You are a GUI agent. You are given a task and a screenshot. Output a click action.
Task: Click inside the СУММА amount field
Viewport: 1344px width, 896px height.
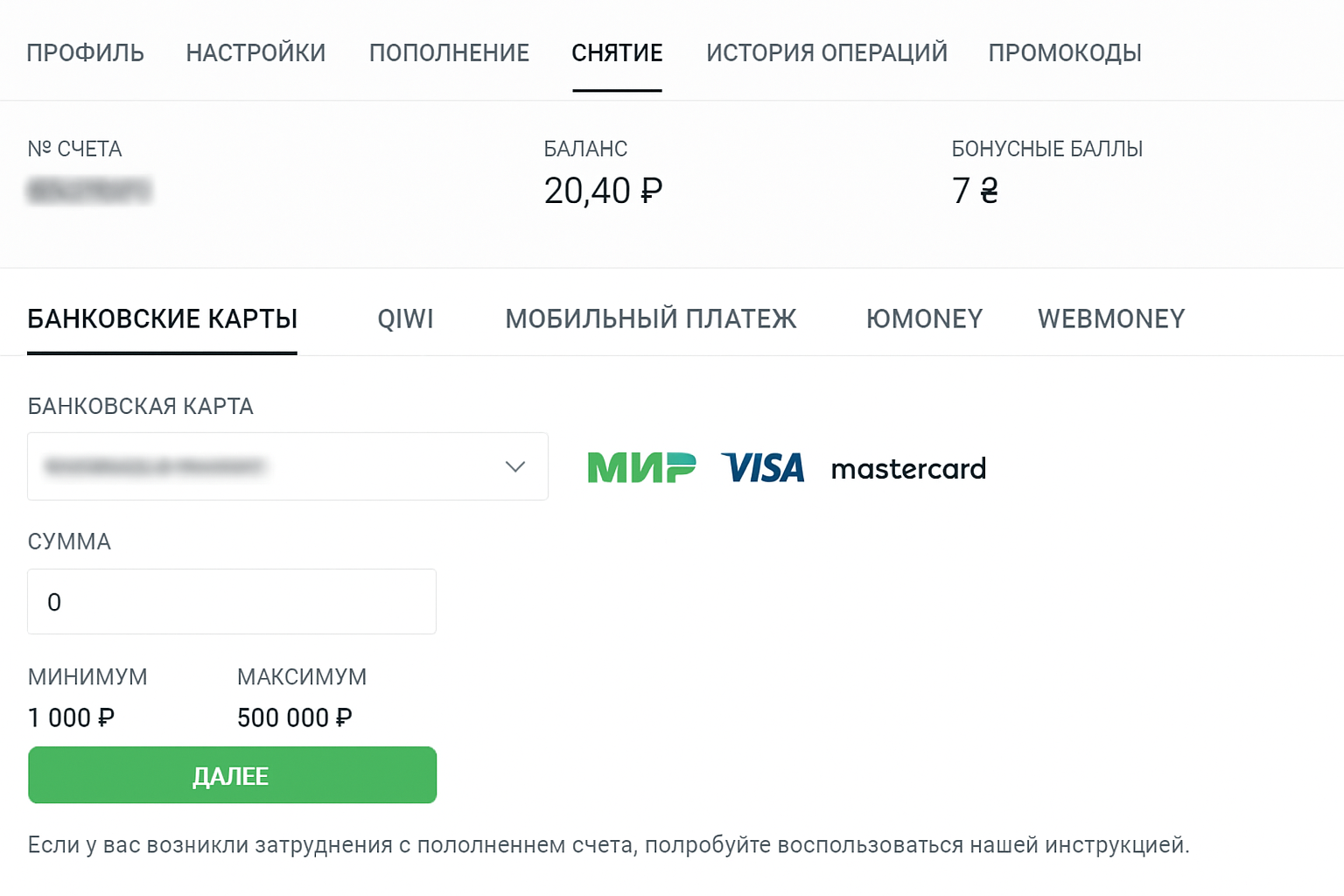[x=231, y=601]
